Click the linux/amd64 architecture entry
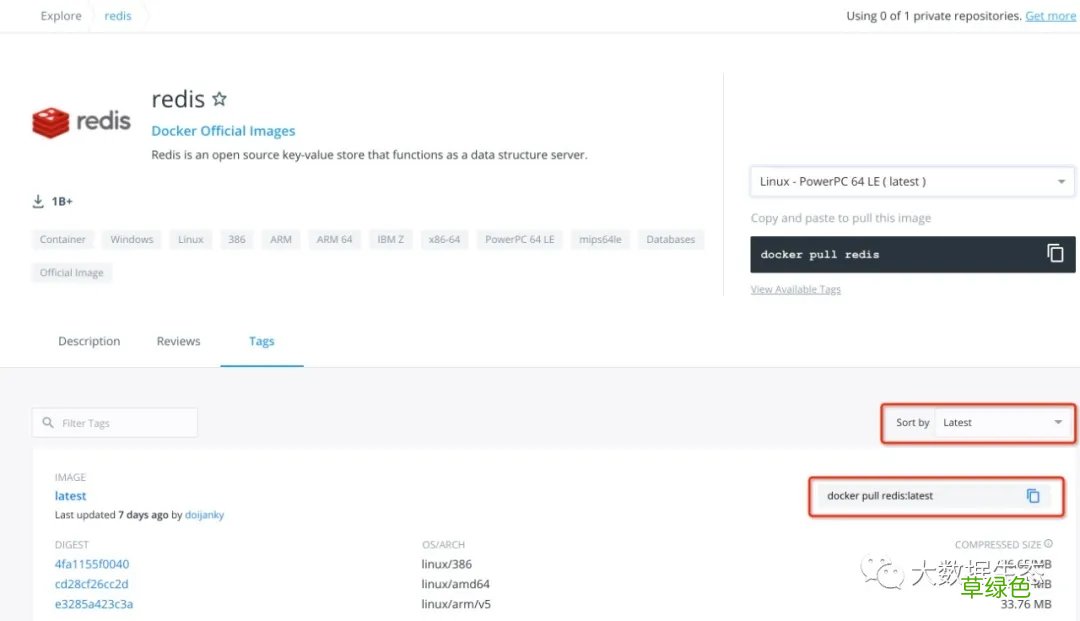The width and height of the screenshot is (1080, 621). click(456, 584)
